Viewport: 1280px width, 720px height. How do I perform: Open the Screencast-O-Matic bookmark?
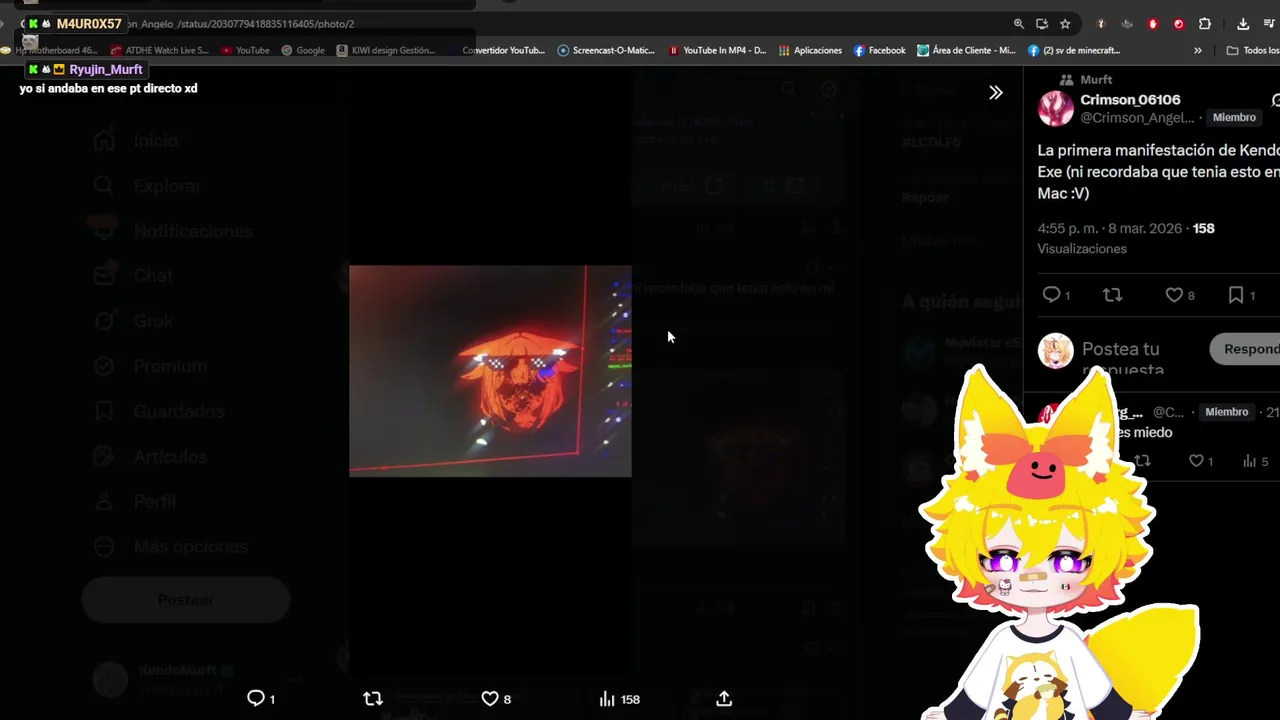pyautogui.click(x=606, y=50)
